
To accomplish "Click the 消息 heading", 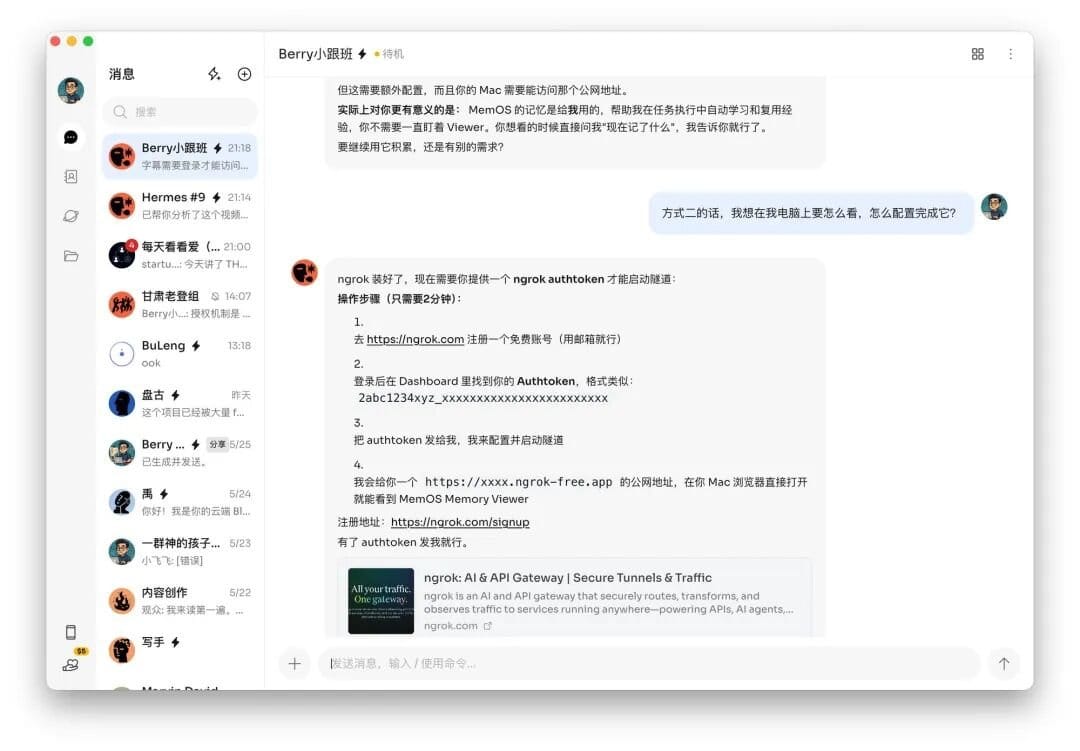I will pyautogui.click(x=121, y=74).
